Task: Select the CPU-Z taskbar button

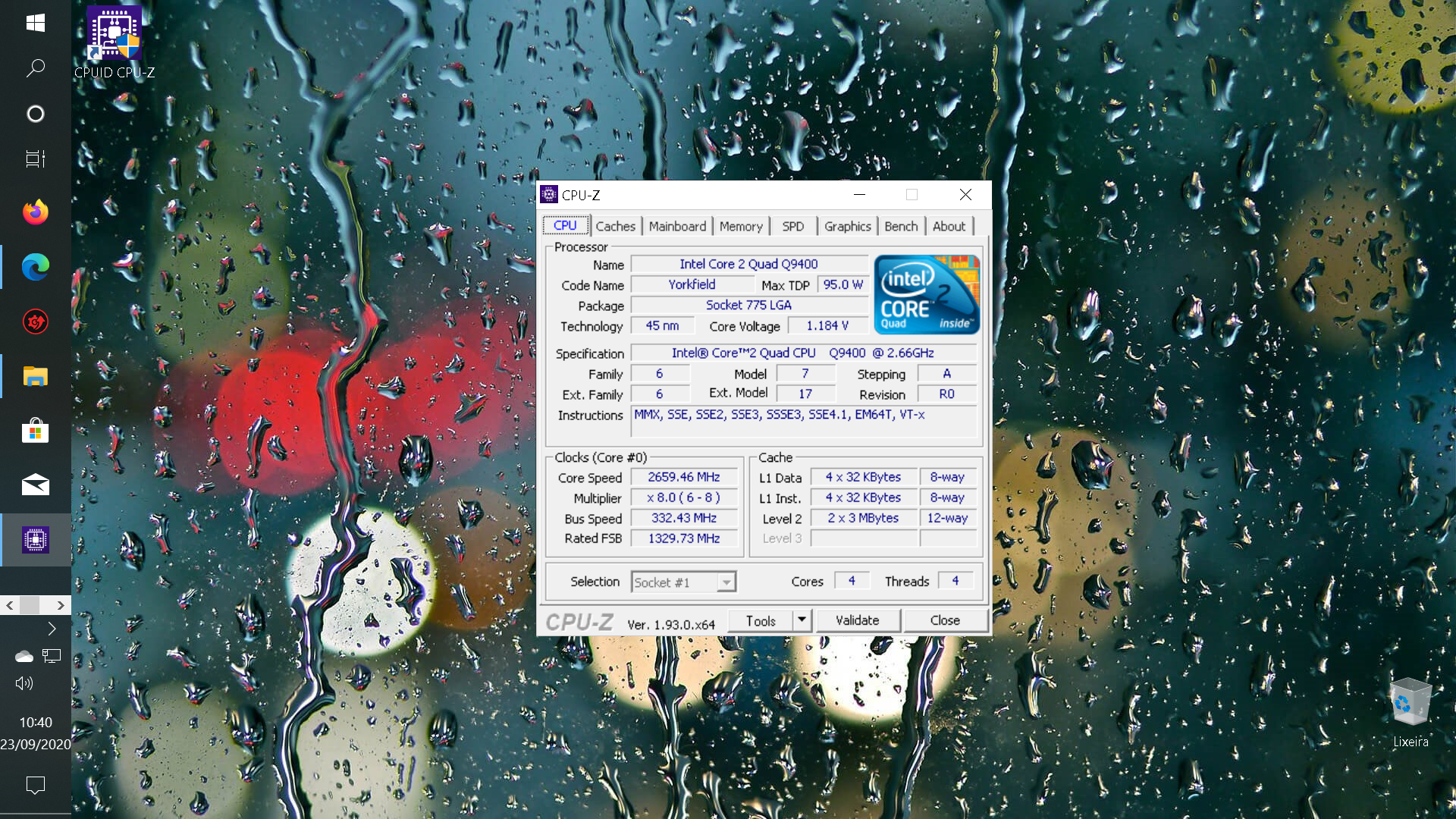Action: click(x=35, y=540)
